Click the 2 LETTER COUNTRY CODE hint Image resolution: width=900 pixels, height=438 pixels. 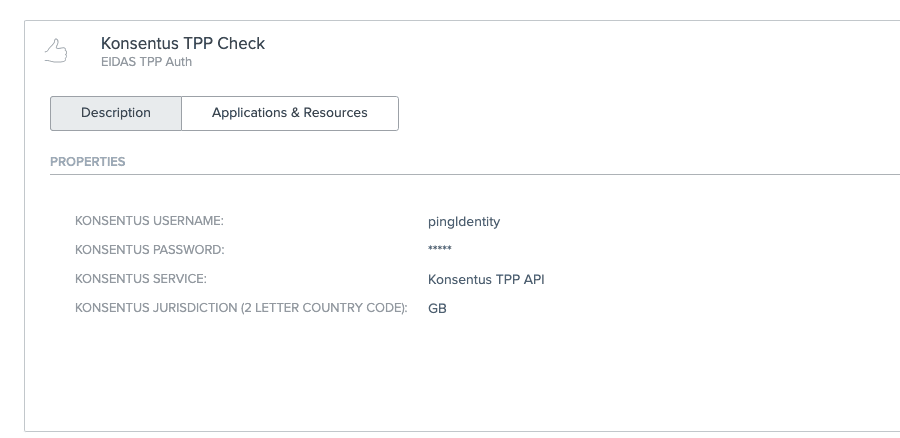(323, 308)
